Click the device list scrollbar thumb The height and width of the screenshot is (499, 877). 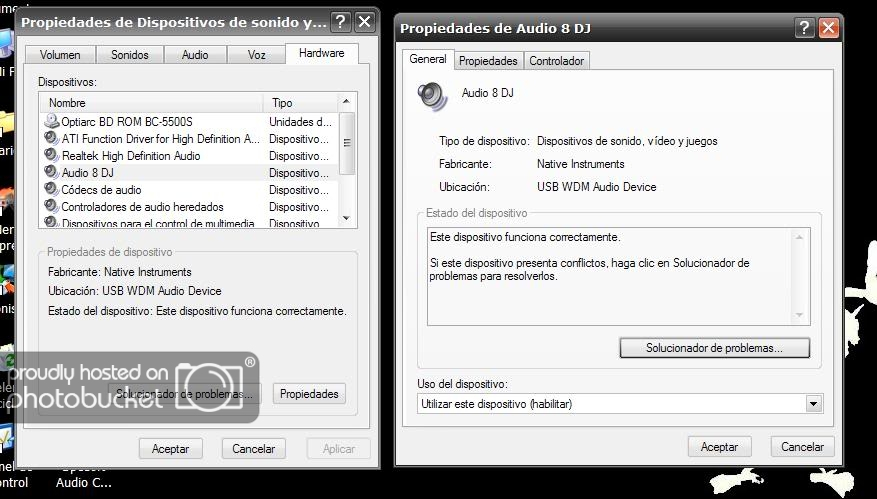[347, 143]
